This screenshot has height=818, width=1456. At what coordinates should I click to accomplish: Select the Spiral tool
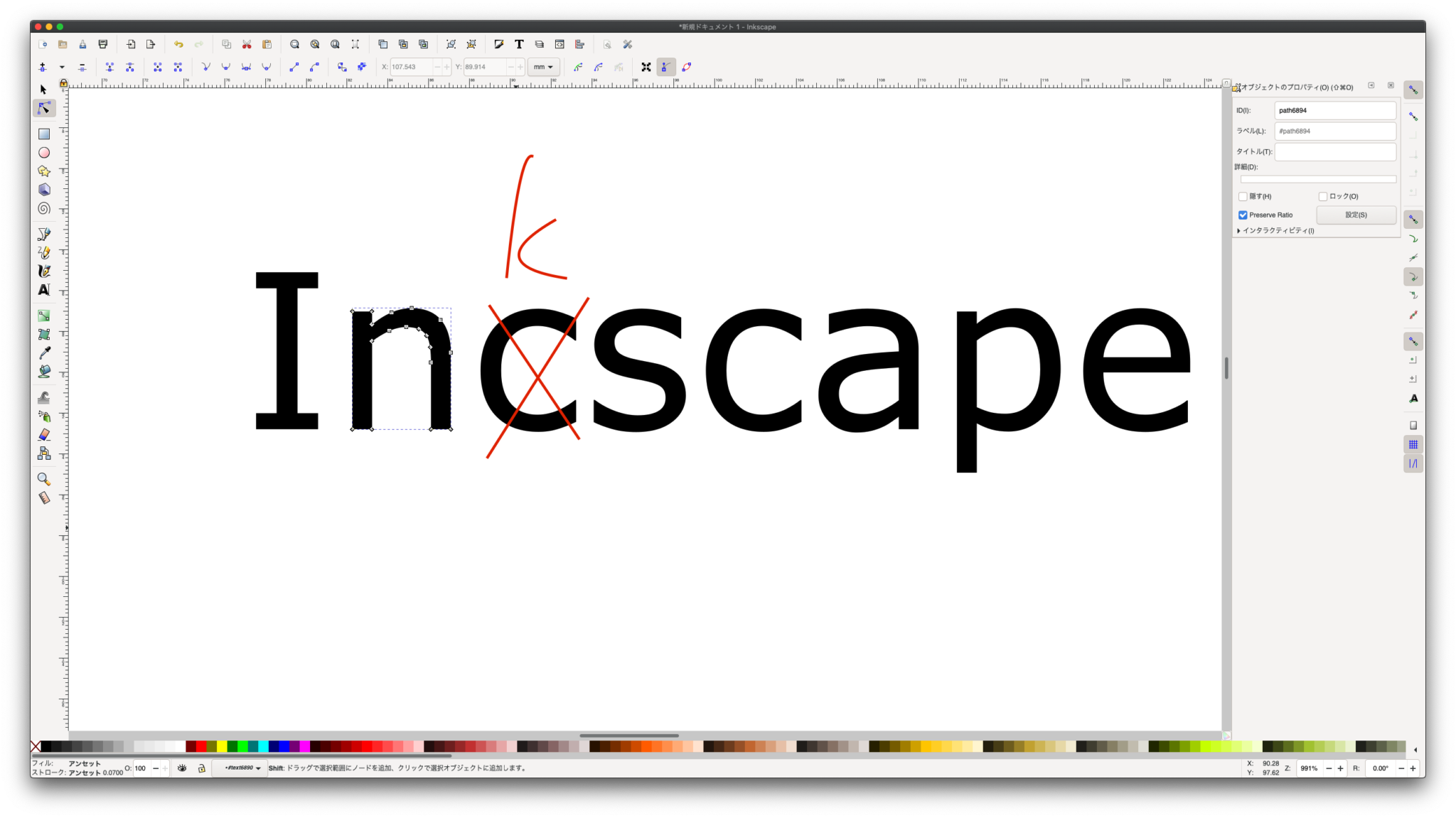pyautogui.click(x=43, y=208)
